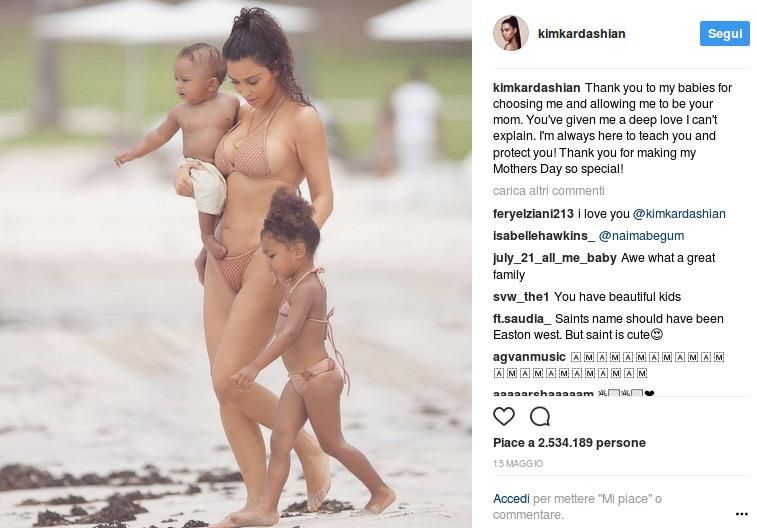
Task: Click the main beach photo
Action: coord(236,264)
